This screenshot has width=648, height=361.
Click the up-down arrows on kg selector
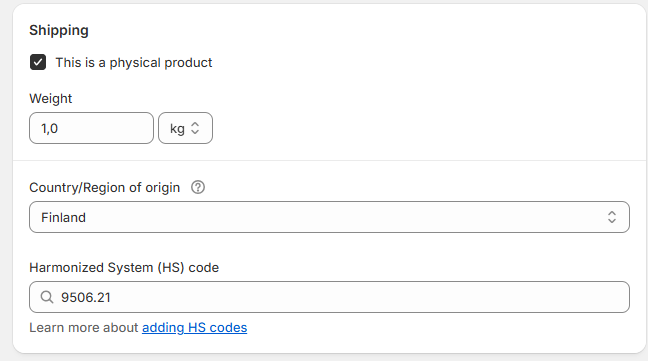195,128
